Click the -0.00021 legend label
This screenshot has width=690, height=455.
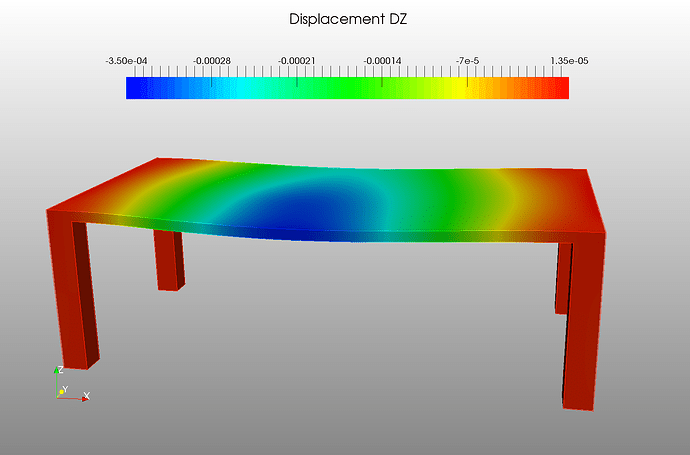click(x=297, y=61)
